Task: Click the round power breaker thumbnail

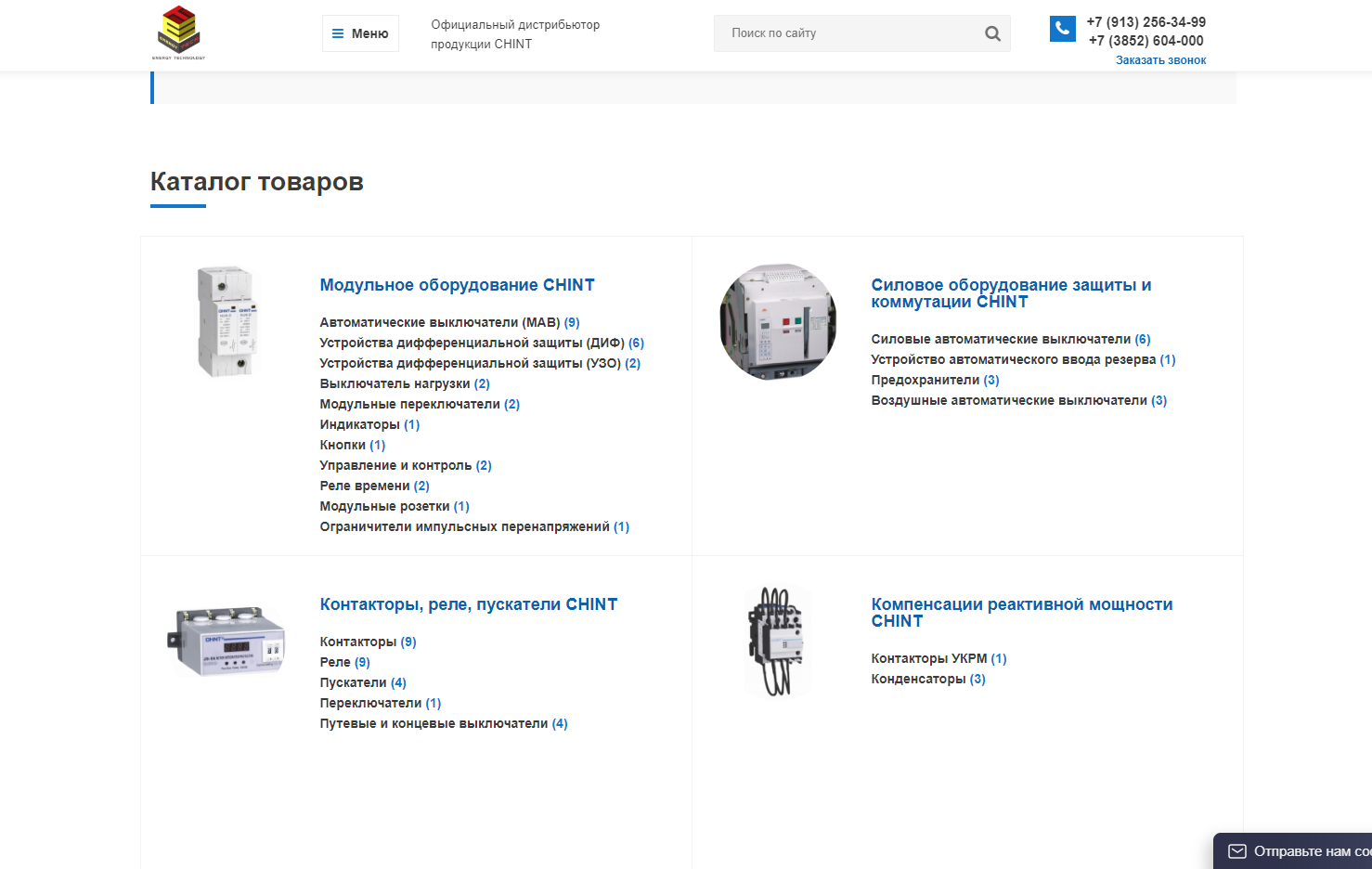Action: click(x=778, y=322)
